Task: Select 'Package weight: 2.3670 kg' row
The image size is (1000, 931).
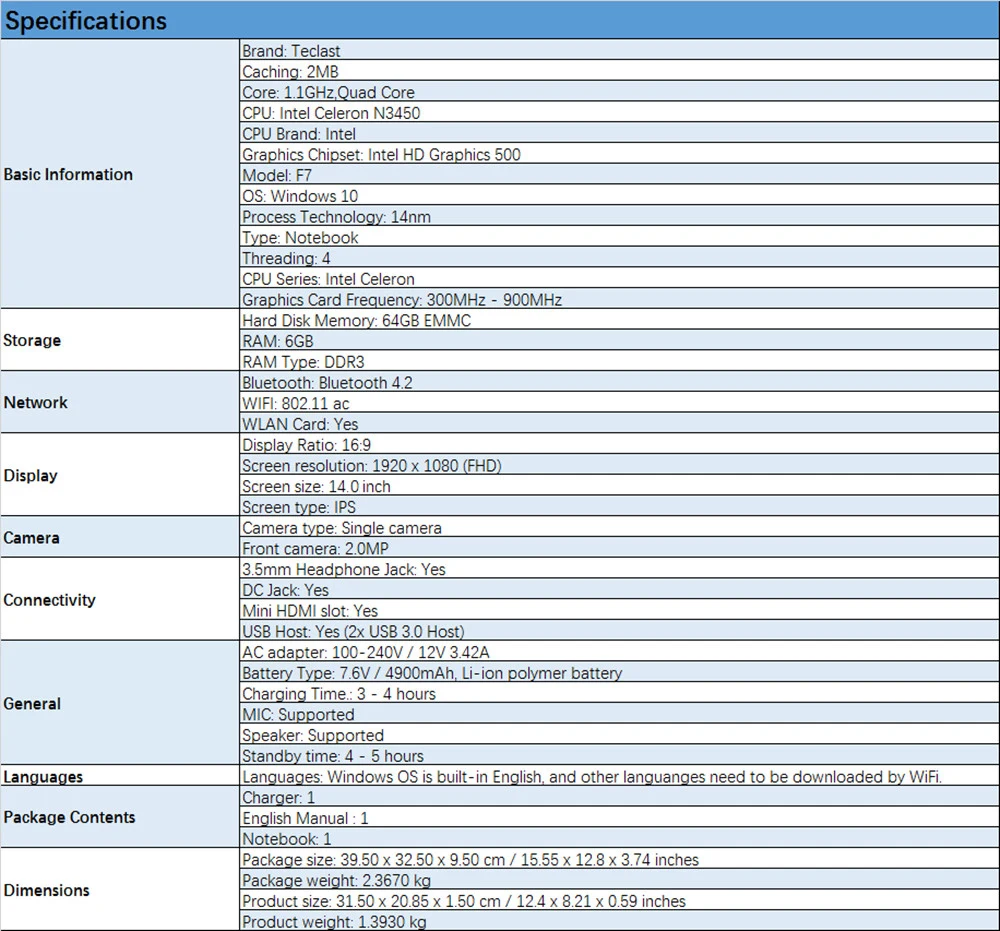Action: click(619, 879)
